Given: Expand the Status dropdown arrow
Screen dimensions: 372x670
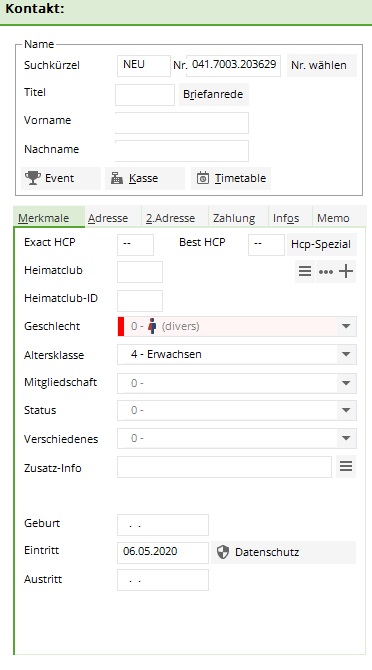Looking at the screenshot, I should click(346, 410).
